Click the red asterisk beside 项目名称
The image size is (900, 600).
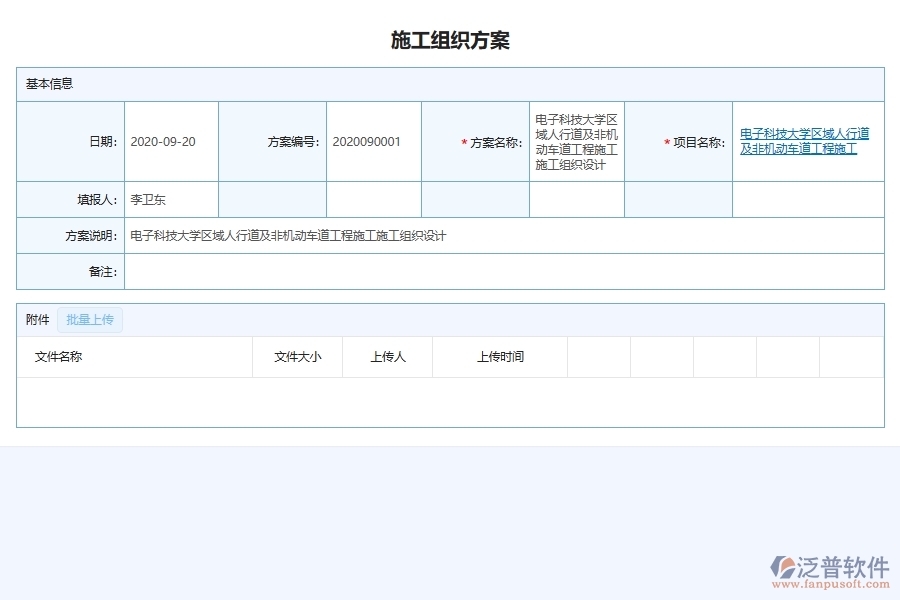[x=665, y=141]
